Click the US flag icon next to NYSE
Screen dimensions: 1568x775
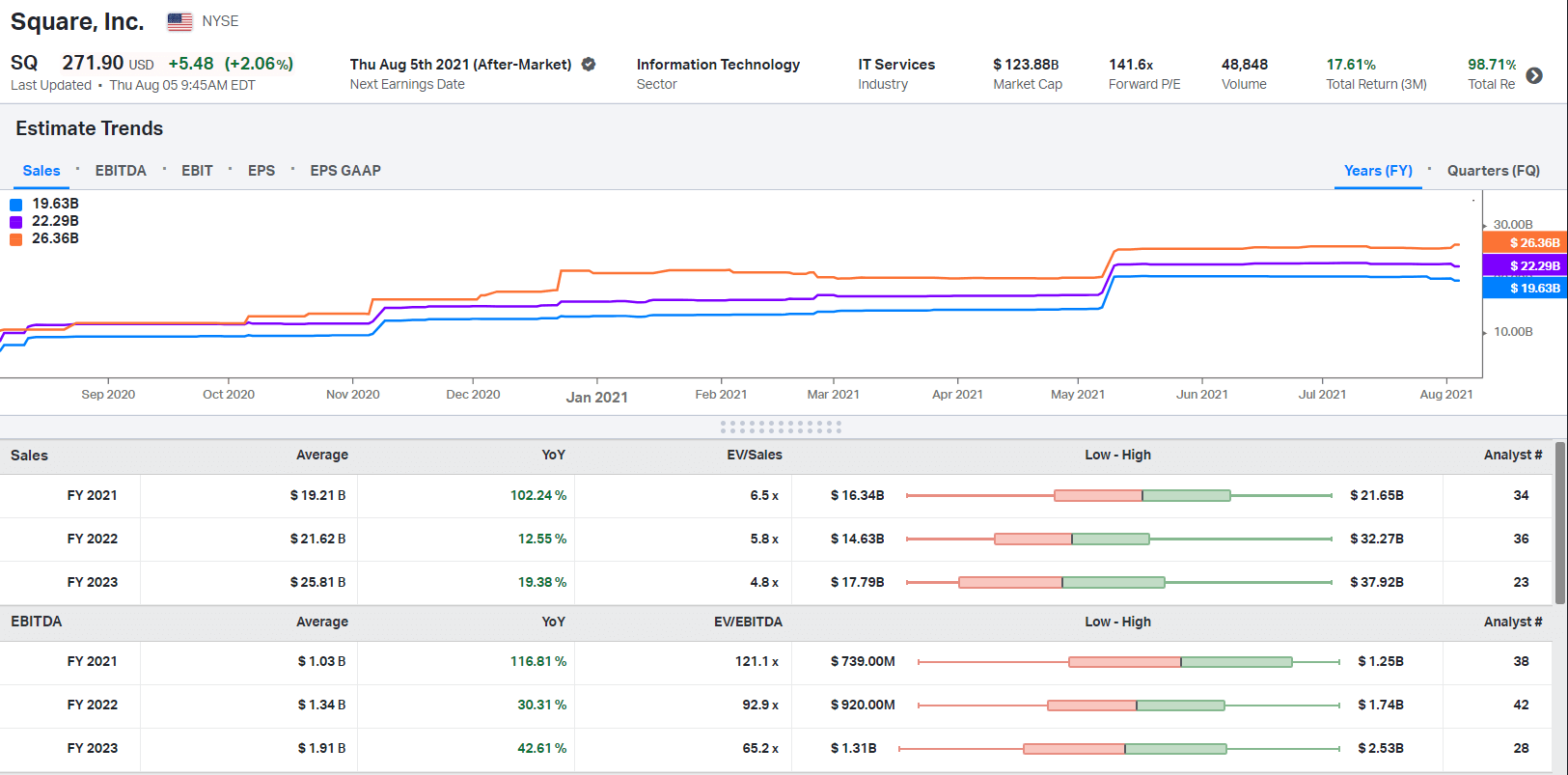point(179,21)
